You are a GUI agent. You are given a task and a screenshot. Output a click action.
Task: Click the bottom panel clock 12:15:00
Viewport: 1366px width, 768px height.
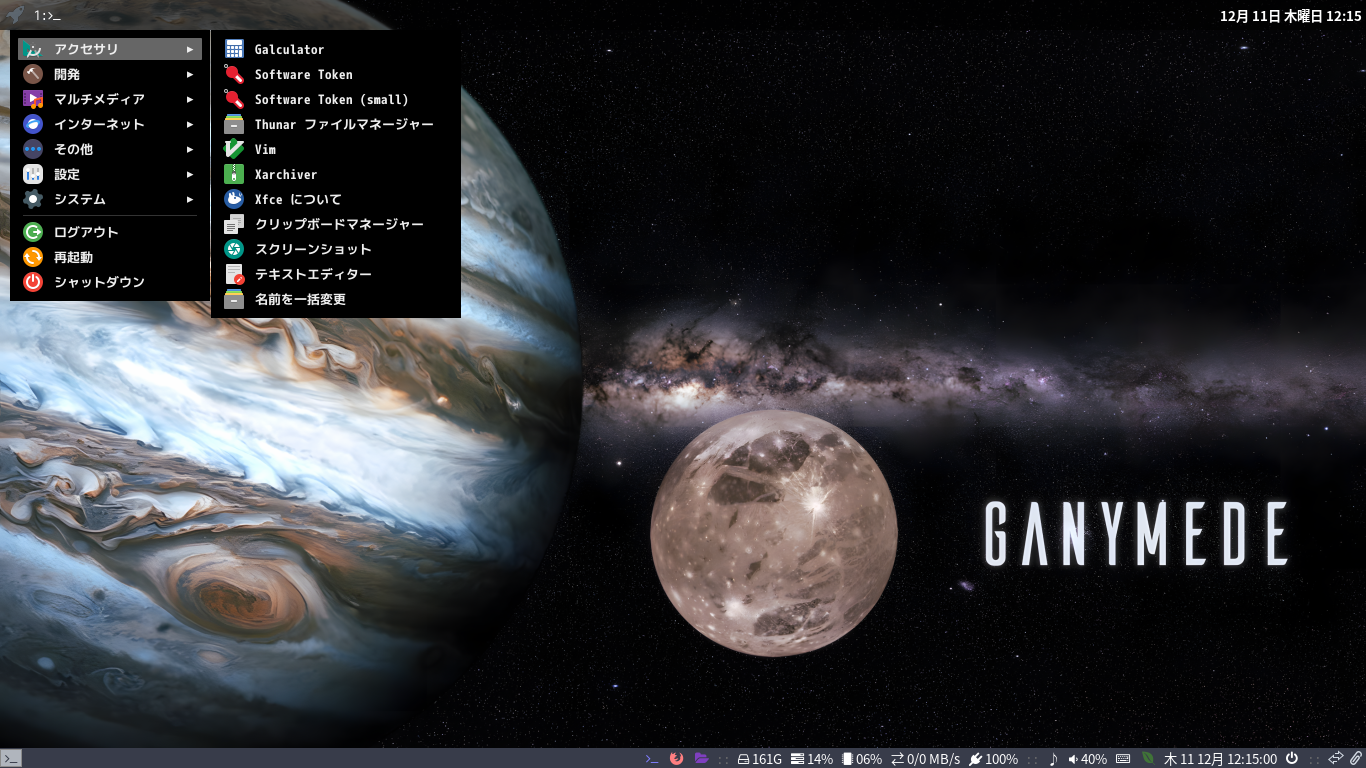[1220, 759]
